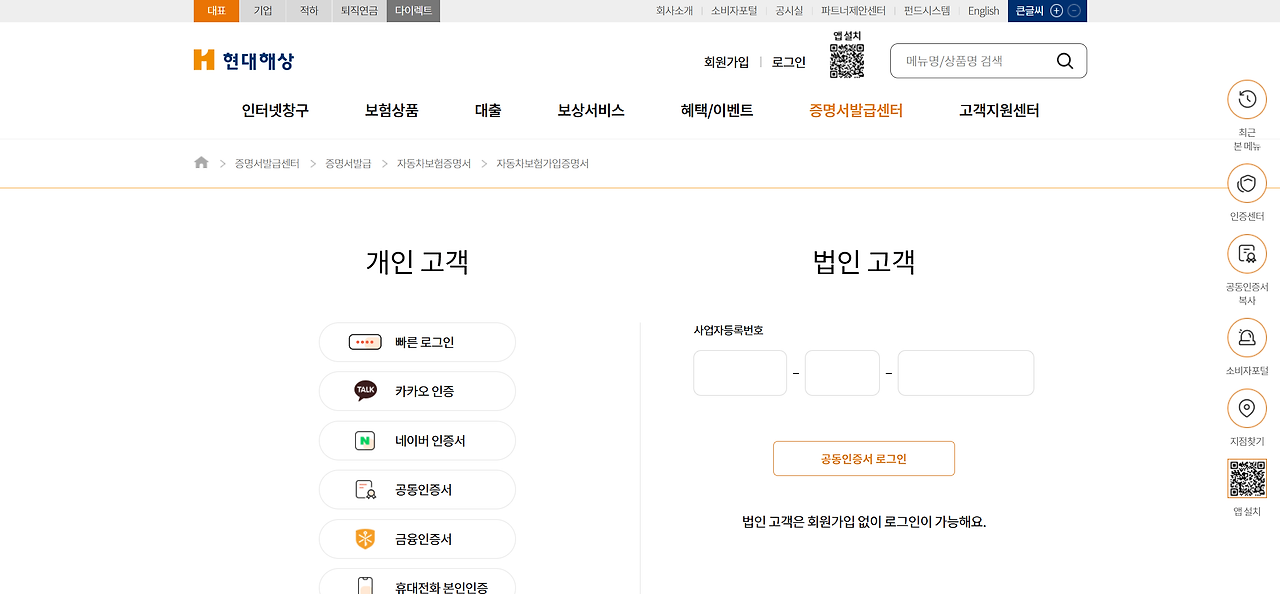Click the Hyundai Marine logo

(244, 61)
